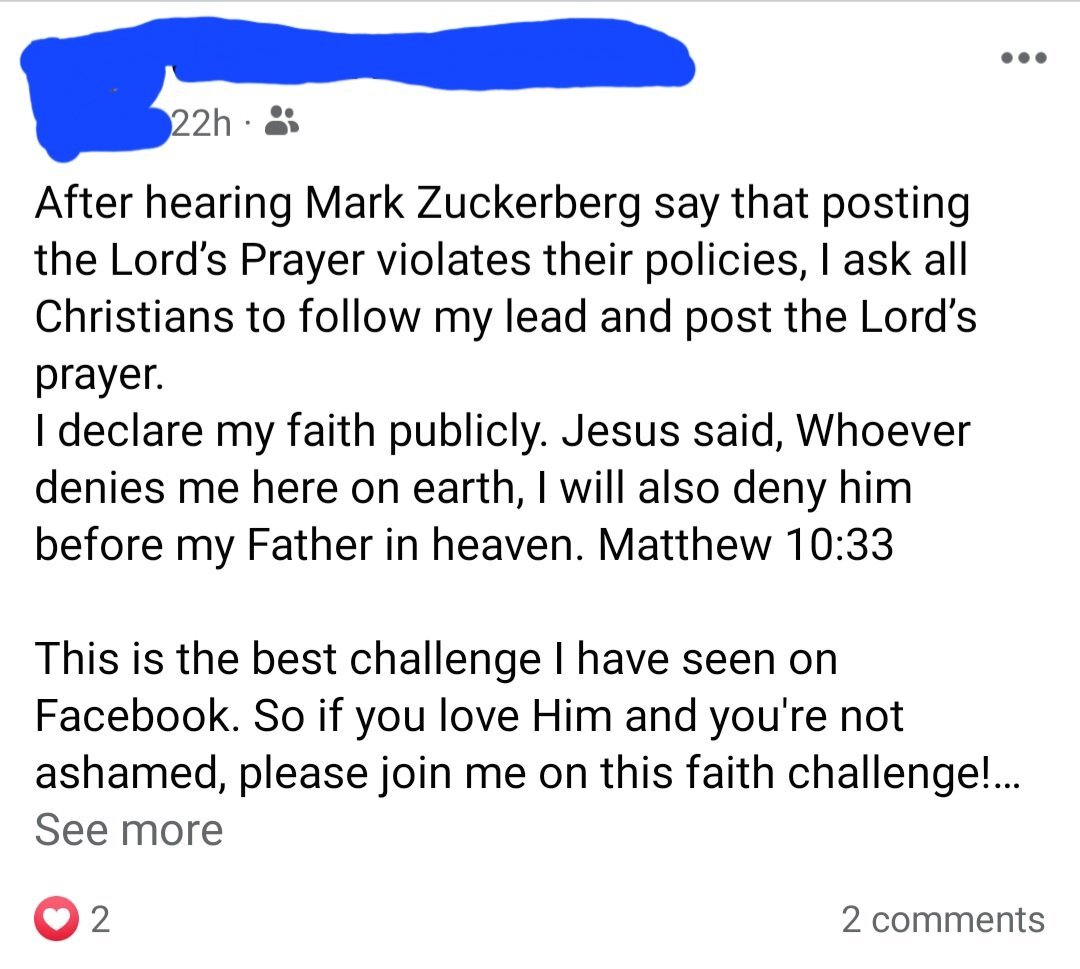Click the red heart reaction icon
This screenshot has width=1080, height=969.
[x=56, y=919]
